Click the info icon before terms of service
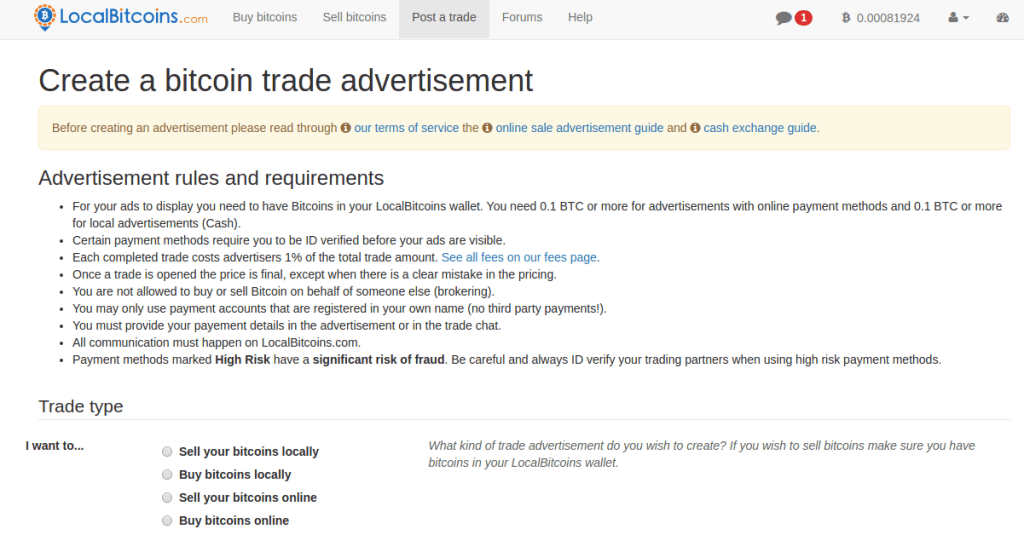 coord(346,128)
